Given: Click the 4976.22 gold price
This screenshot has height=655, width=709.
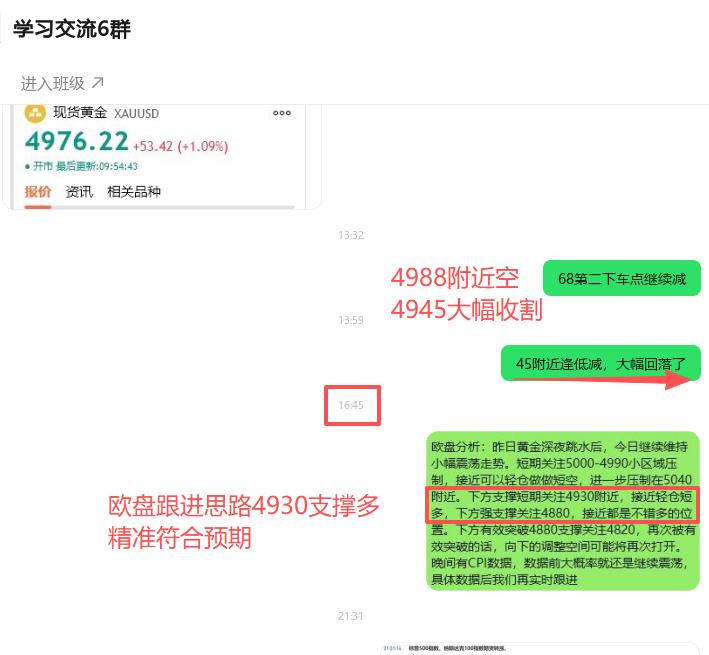Looking at the screenshot, I should tap(76, 141).
